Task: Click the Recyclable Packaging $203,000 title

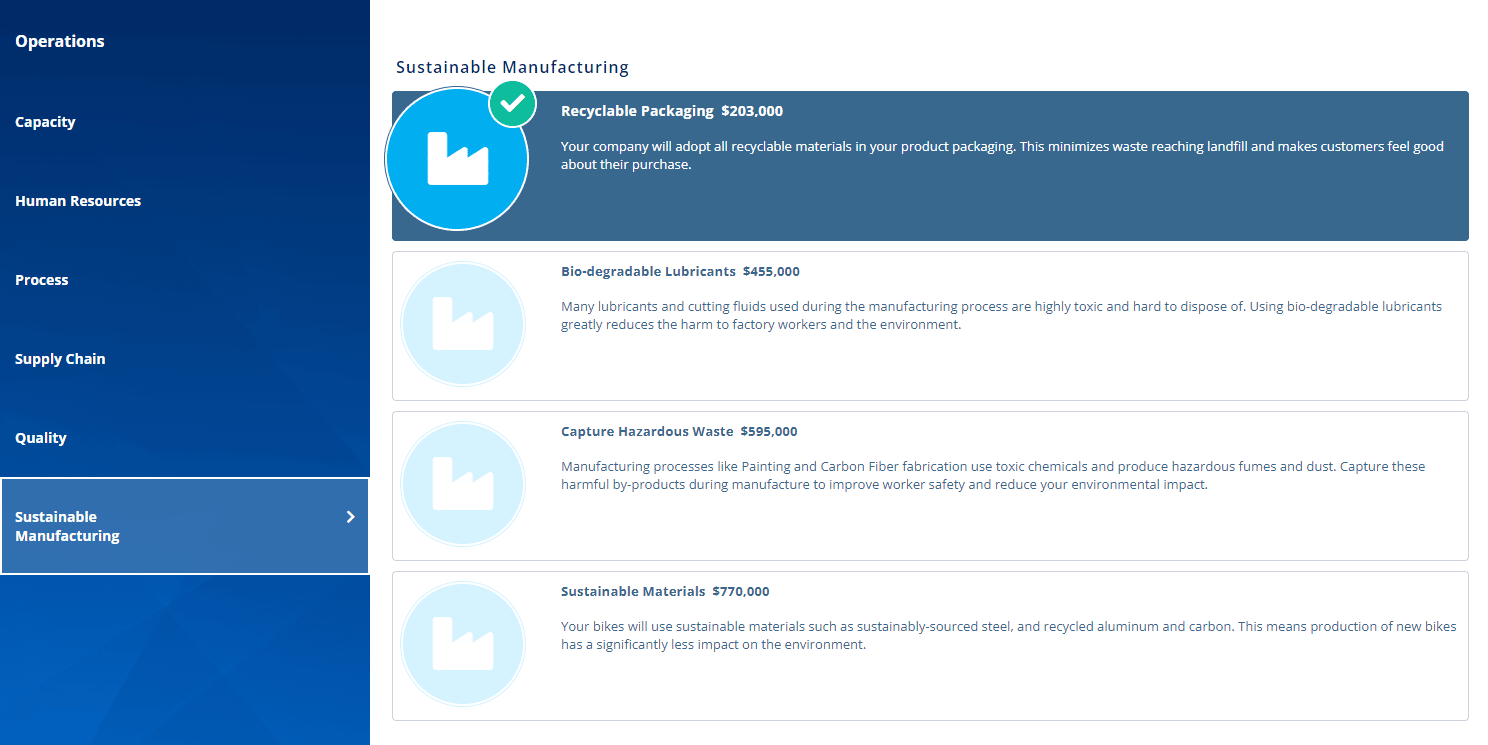Action: (671, 111)
